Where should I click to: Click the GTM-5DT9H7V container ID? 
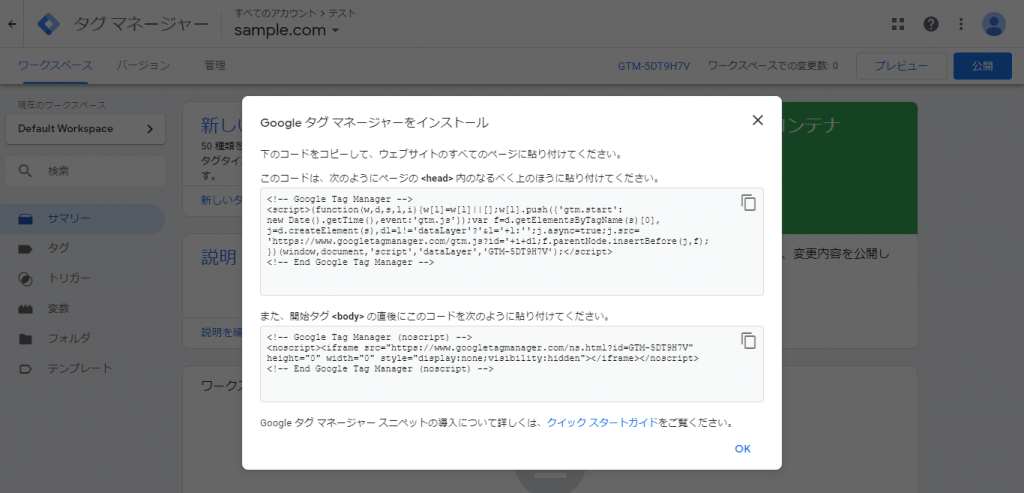coord(654,66)
